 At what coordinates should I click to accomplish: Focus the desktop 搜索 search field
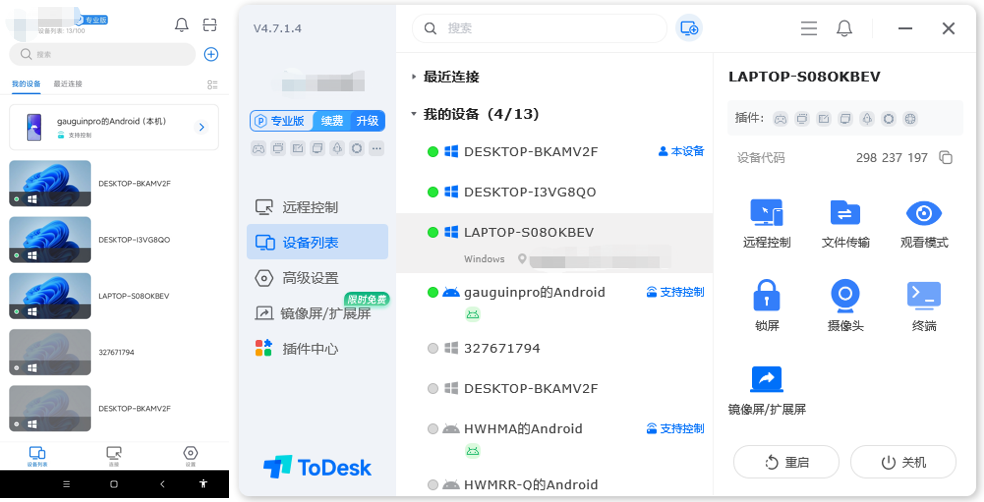[540, 28]
